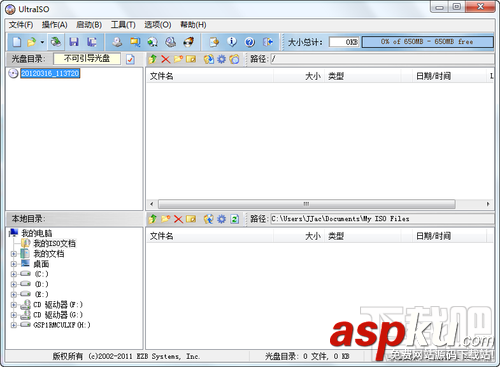Screen dimensions: 500x367
Task: Expand the 桌面 tree node
Action: [x=14, y=264]
